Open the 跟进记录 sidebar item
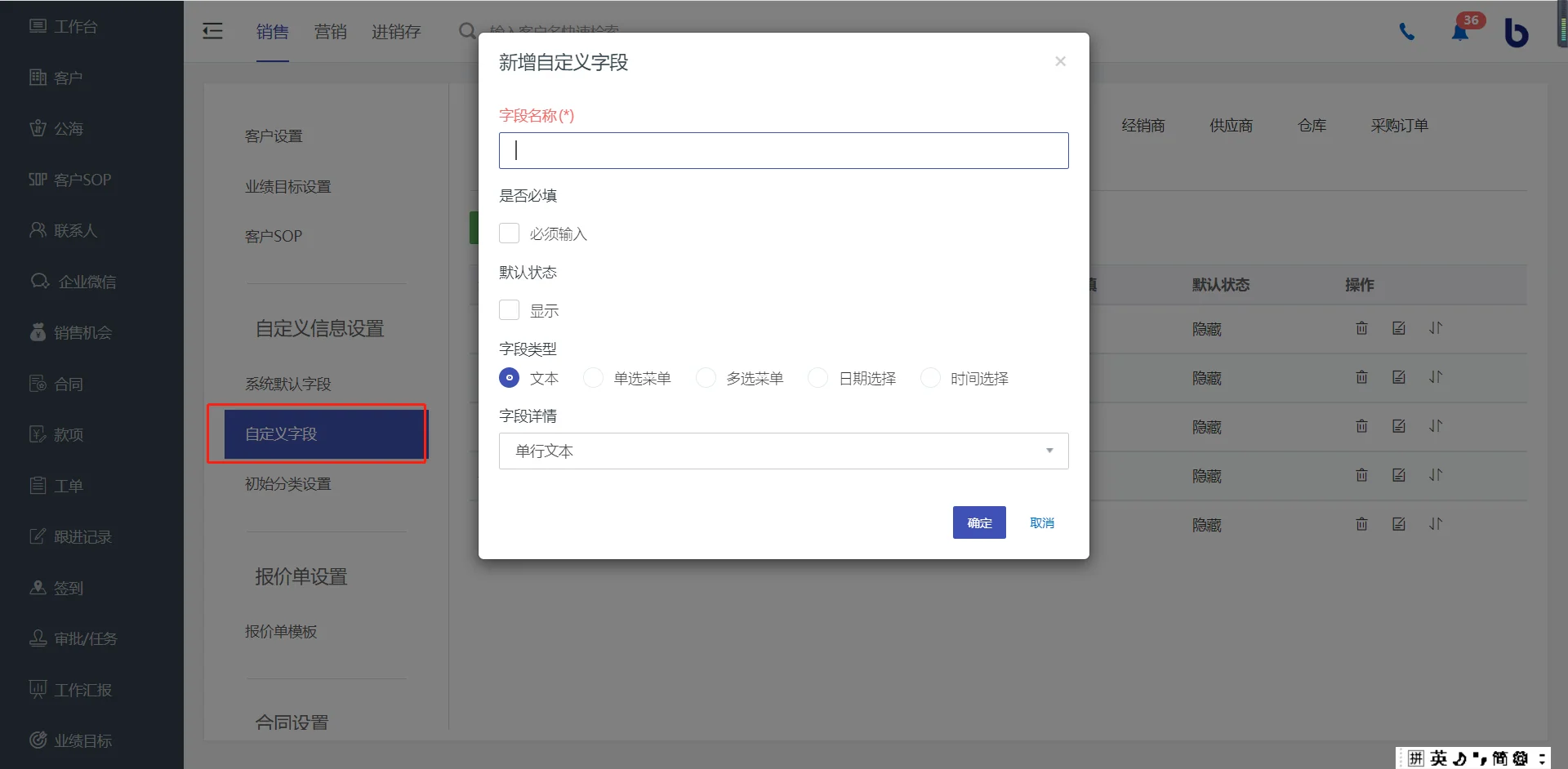The height and width of the screenshot is (769, 1568). point(70,536)
